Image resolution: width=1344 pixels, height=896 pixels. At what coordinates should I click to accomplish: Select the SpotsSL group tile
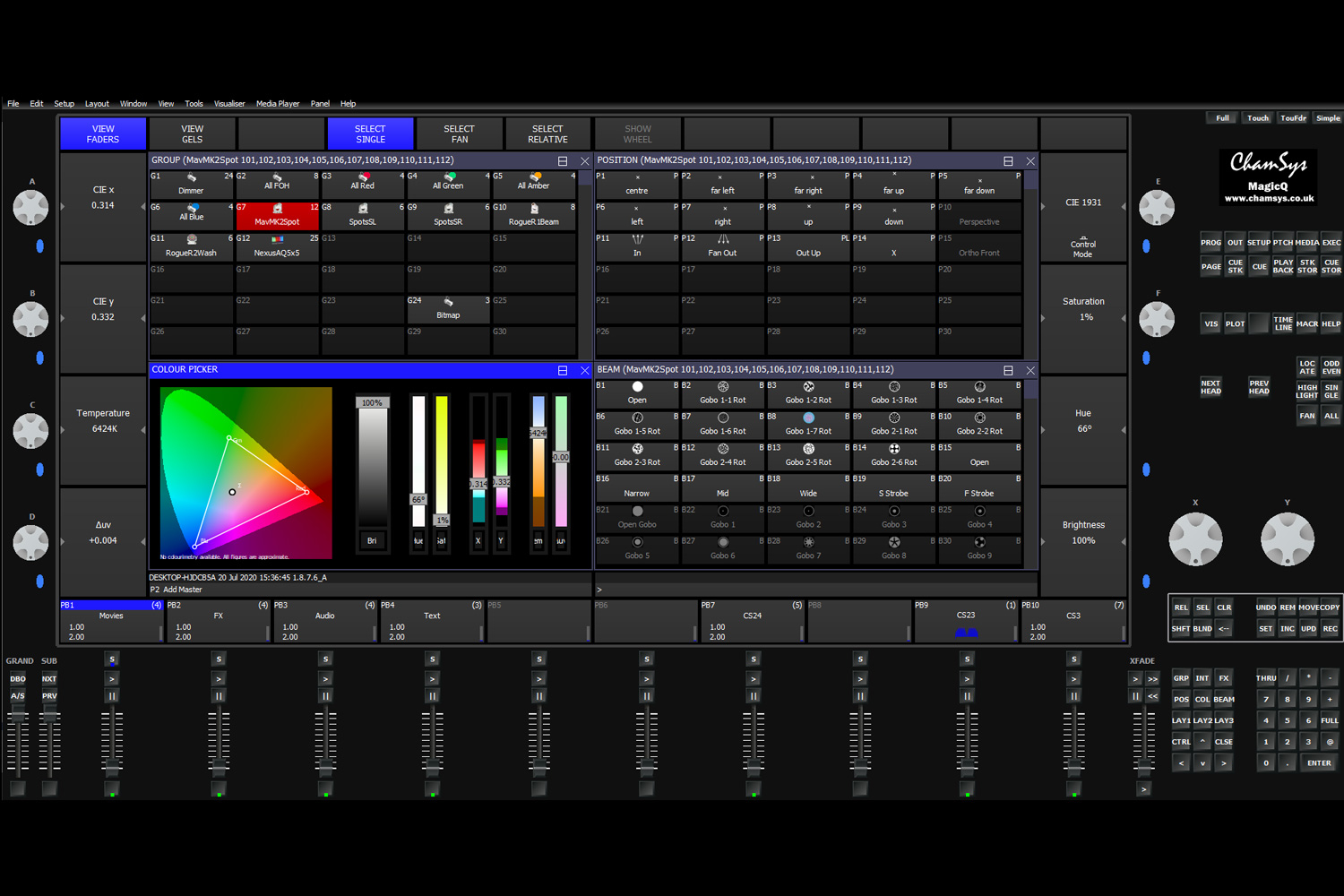[363, 216]
